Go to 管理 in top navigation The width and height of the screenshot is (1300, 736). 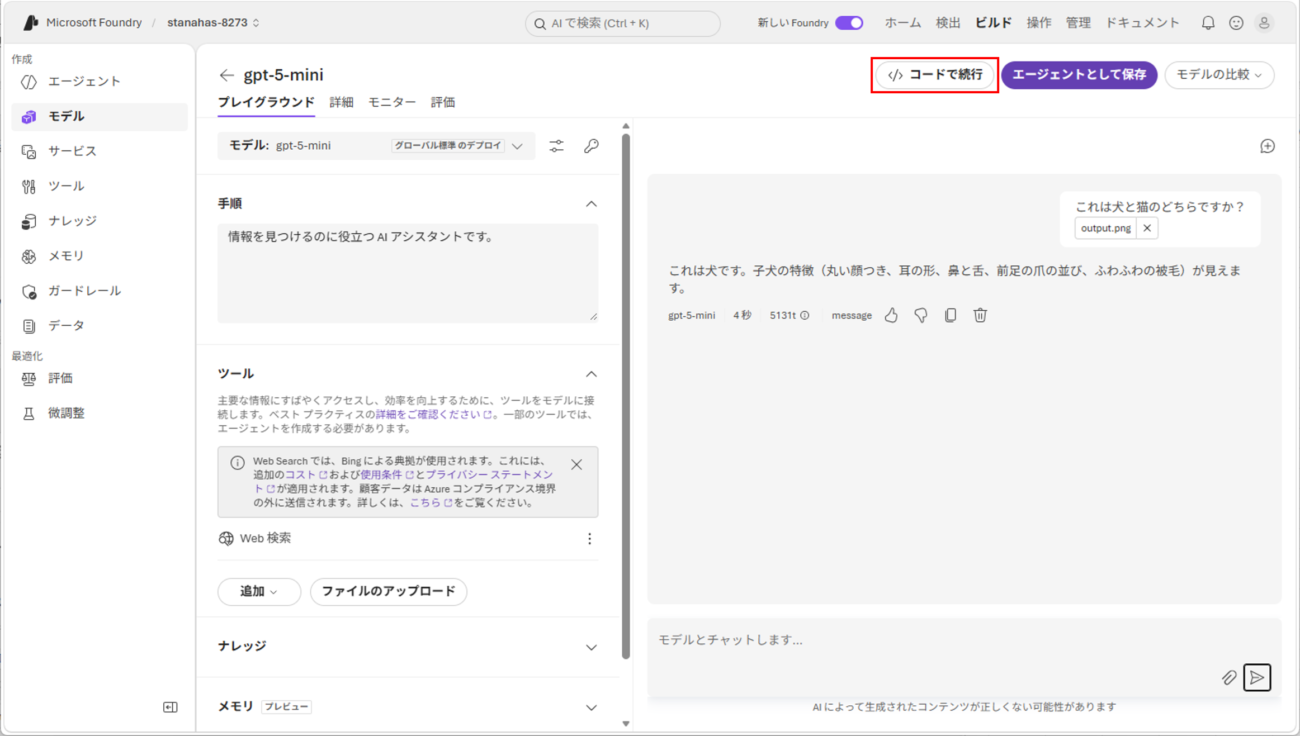click(1078, 23)
